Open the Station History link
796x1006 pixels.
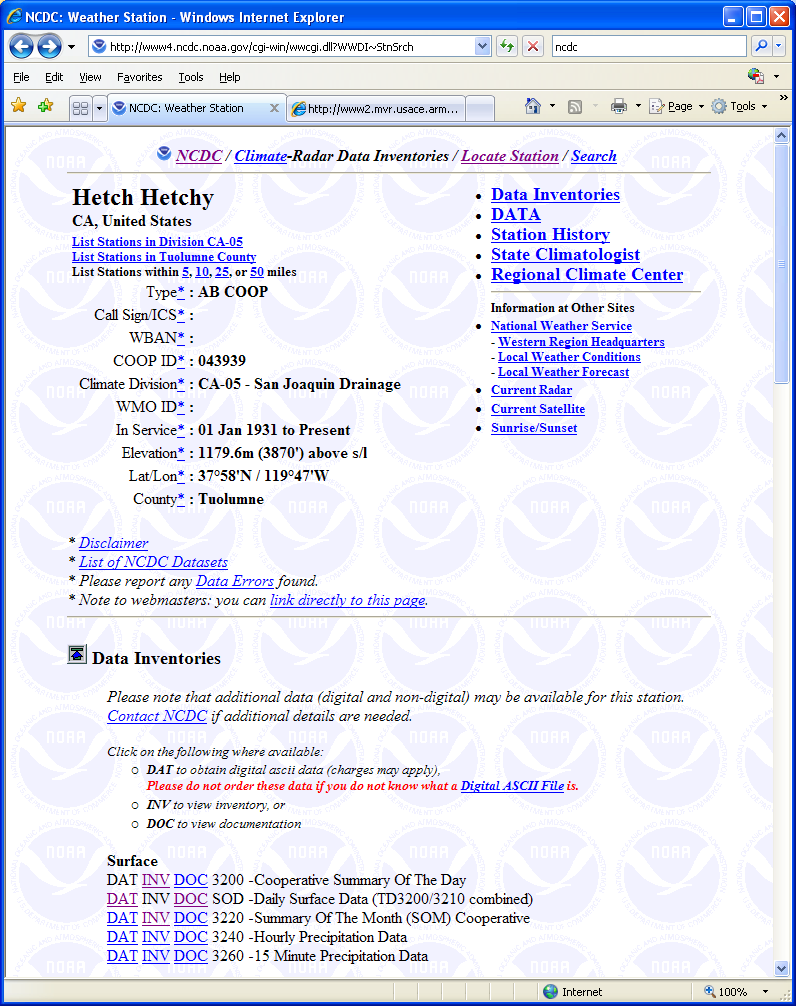point(550,235)
